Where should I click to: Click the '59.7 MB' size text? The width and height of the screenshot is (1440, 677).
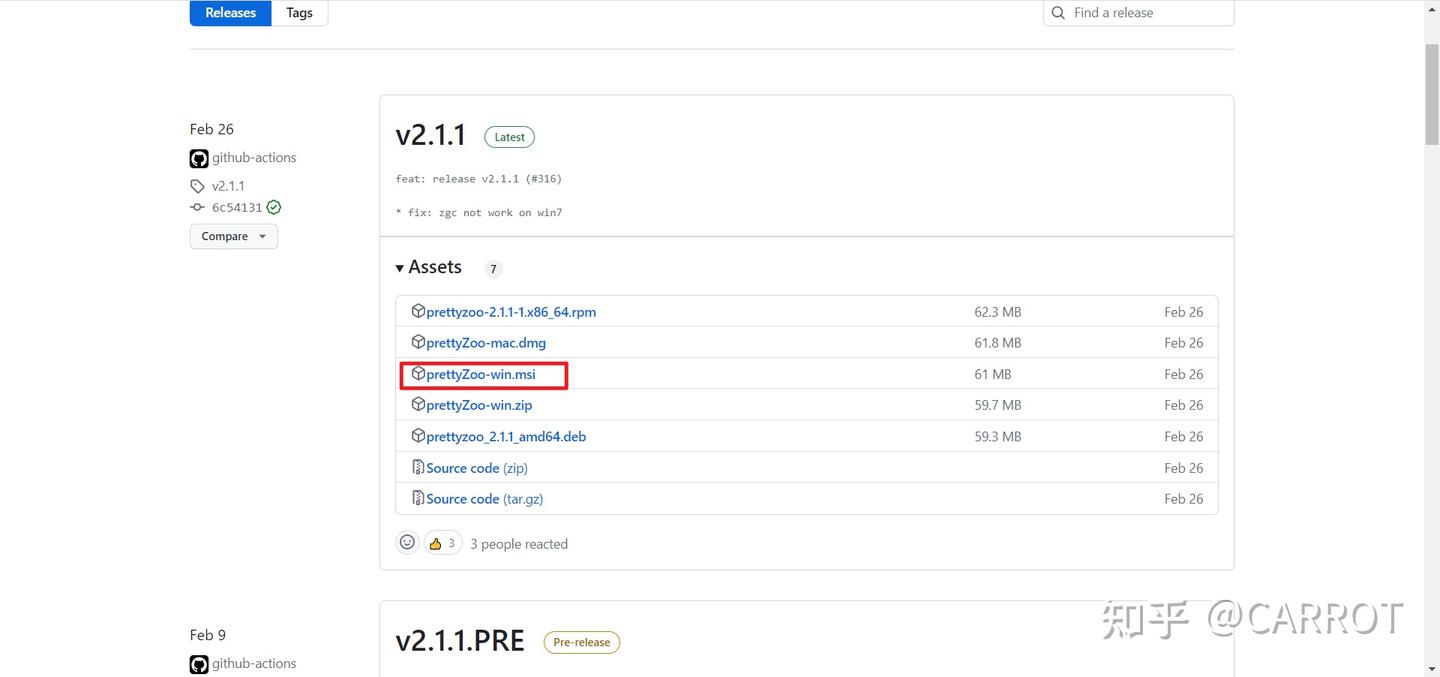(998, 405)
